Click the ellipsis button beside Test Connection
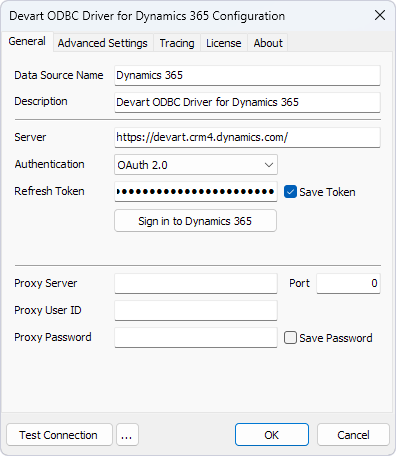Image resolution: width=396 pixels, height=456 pixels. [127, 435]
